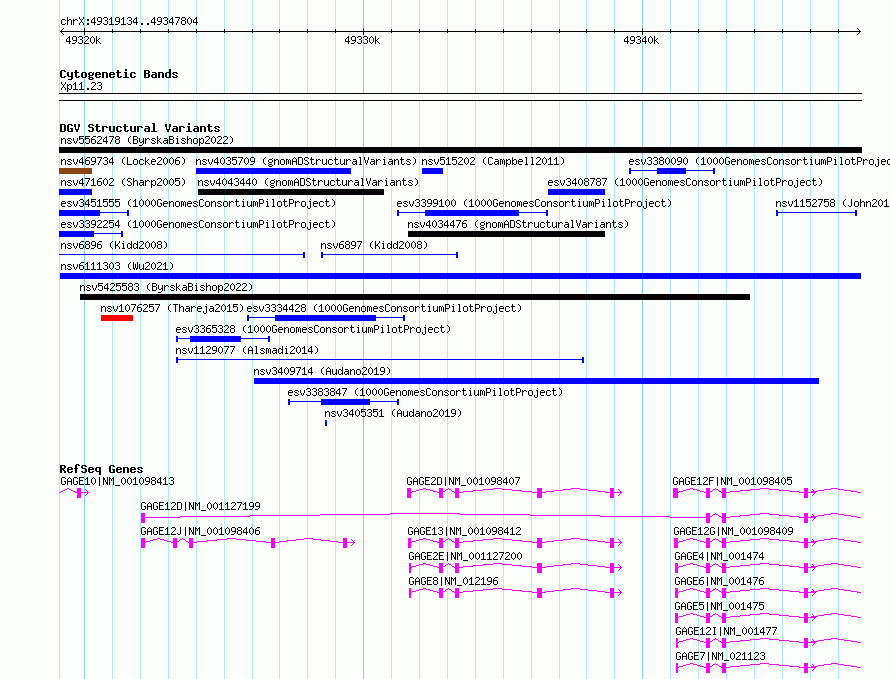Click the nsv6897 (Kidd2008) label

click(374, 245)
